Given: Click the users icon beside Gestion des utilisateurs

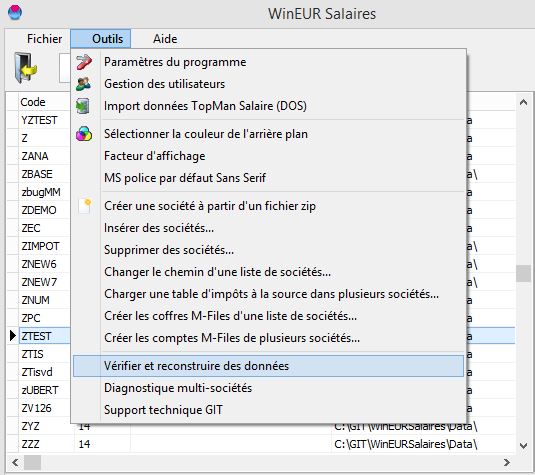Looking at the screenshot, I should point(84,84).
